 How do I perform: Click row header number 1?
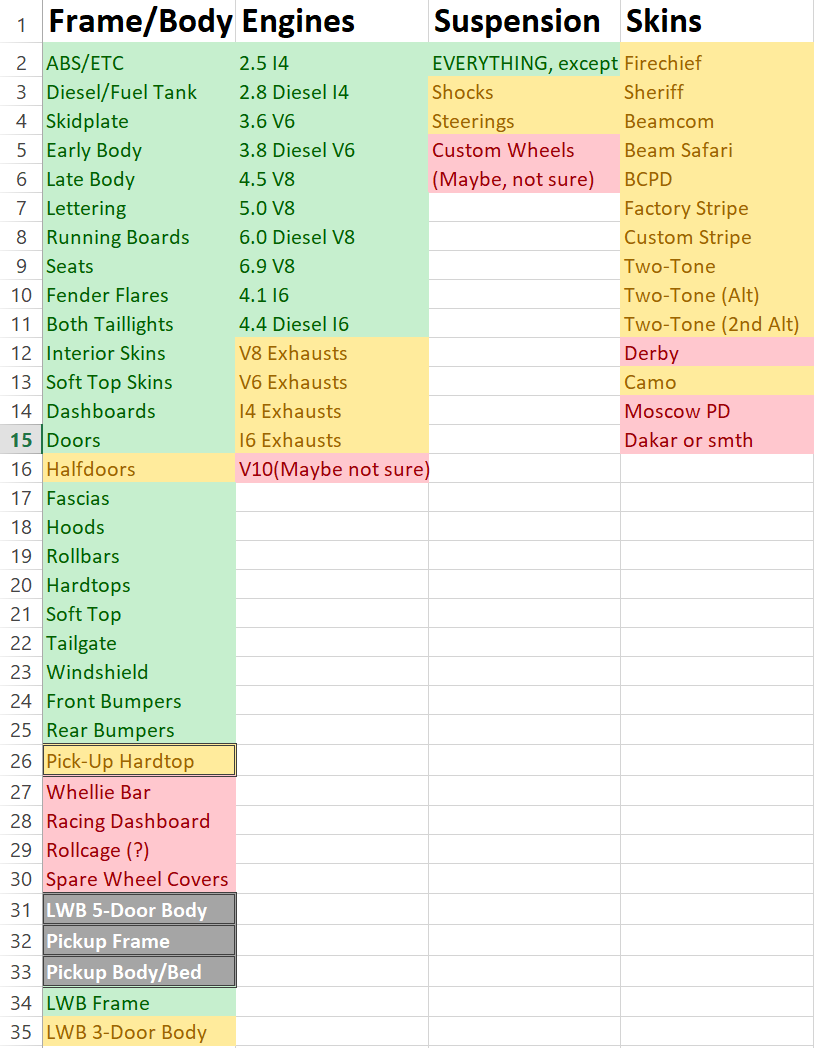click(x=21, y=25)
